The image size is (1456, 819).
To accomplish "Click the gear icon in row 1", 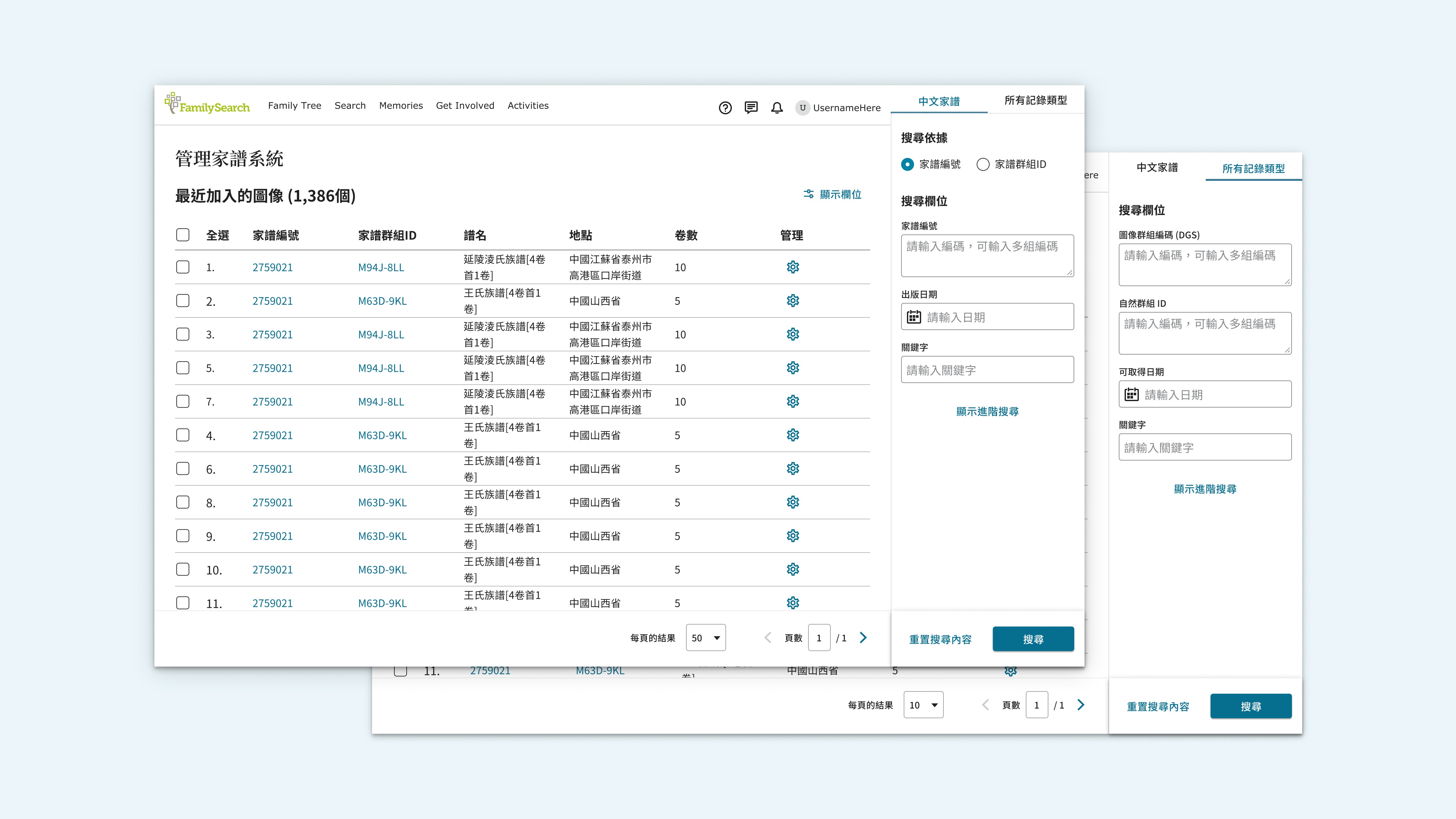I will coord(793,267).
